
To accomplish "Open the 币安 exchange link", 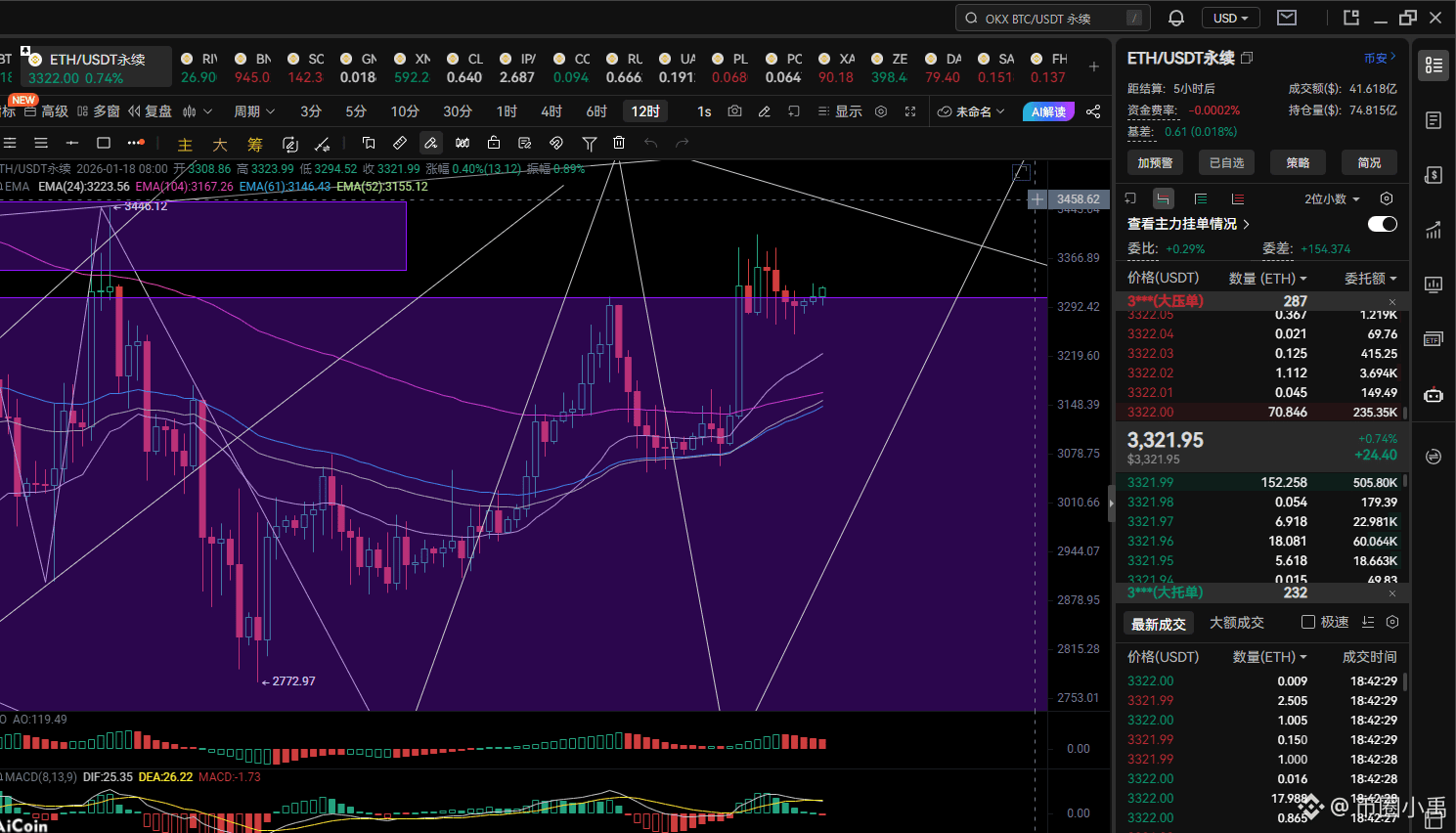I will 1380,58.
